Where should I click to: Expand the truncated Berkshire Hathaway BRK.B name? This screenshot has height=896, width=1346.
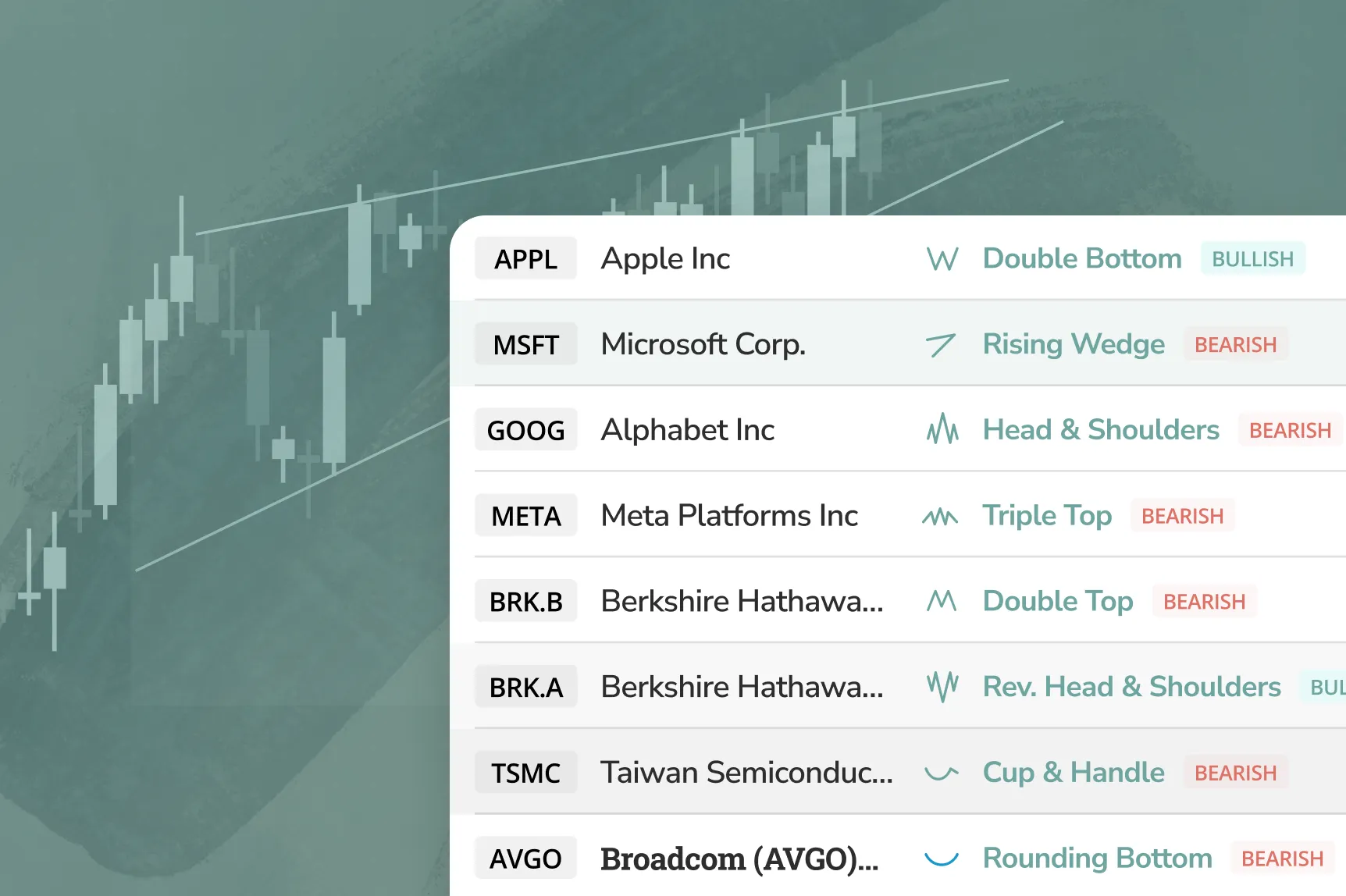click(742, 601)
